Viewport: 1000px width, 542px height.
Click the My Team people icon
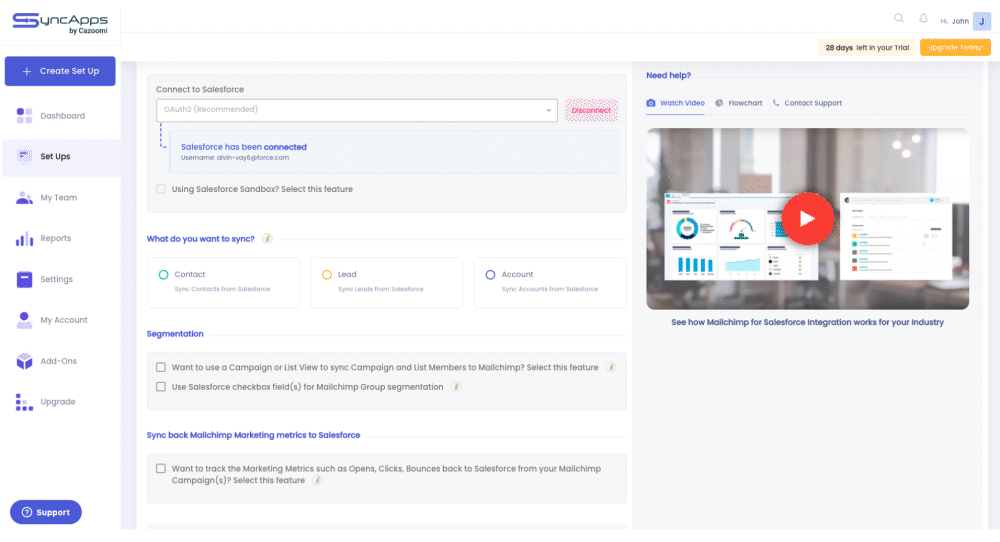(x=24, y=198)
